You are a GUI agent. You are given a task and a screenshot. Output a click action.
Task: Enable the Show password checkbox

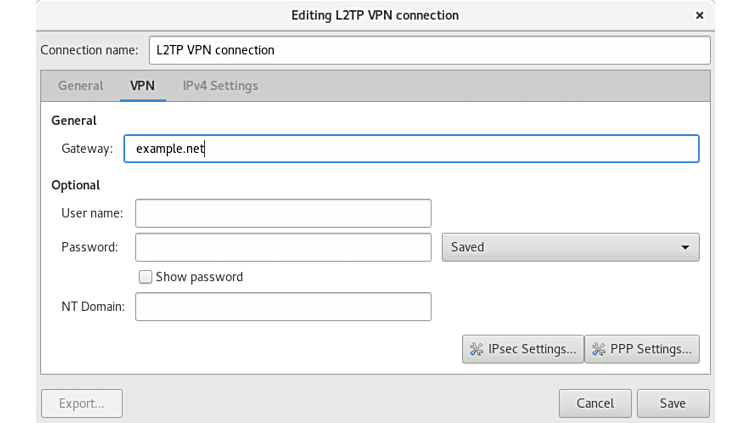tap(145, 277)
